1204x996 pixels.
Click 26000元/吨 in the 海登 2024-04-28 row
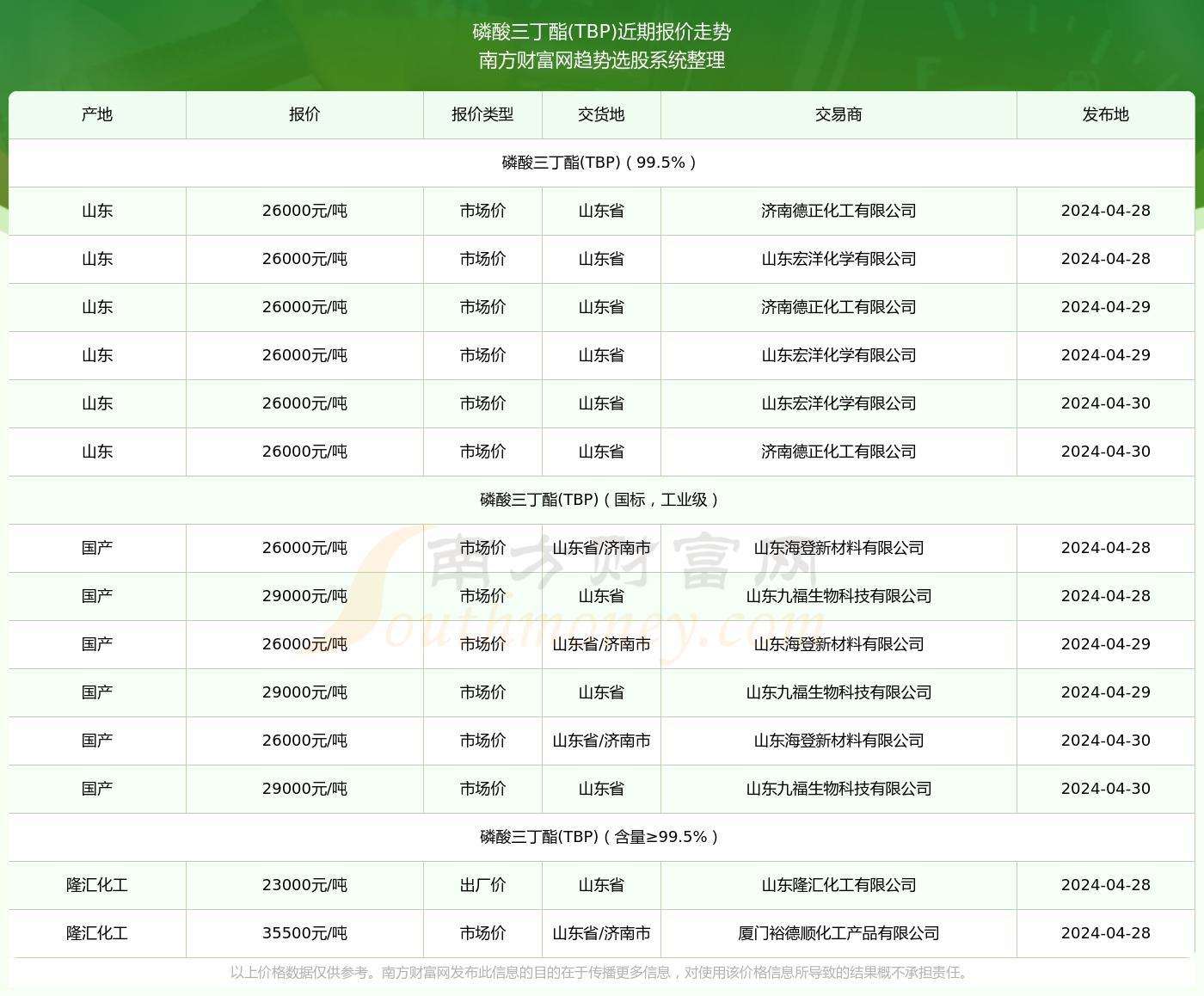click(304, 548)
